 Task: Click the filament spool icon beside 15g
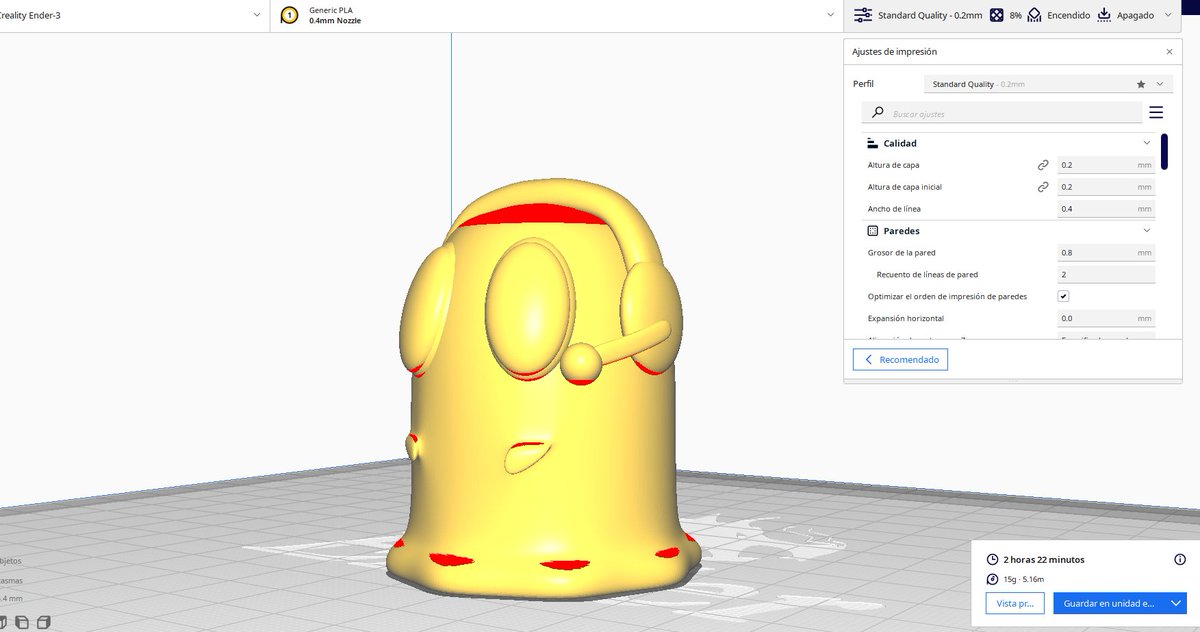click(992, 579)
